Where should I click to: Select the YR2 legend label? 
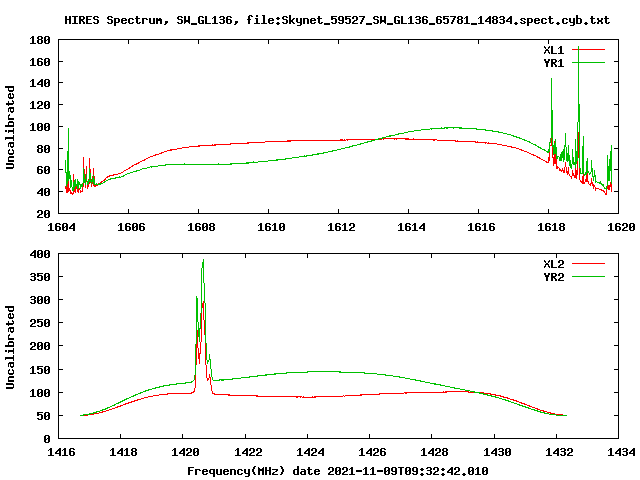(x=553, y=277)
